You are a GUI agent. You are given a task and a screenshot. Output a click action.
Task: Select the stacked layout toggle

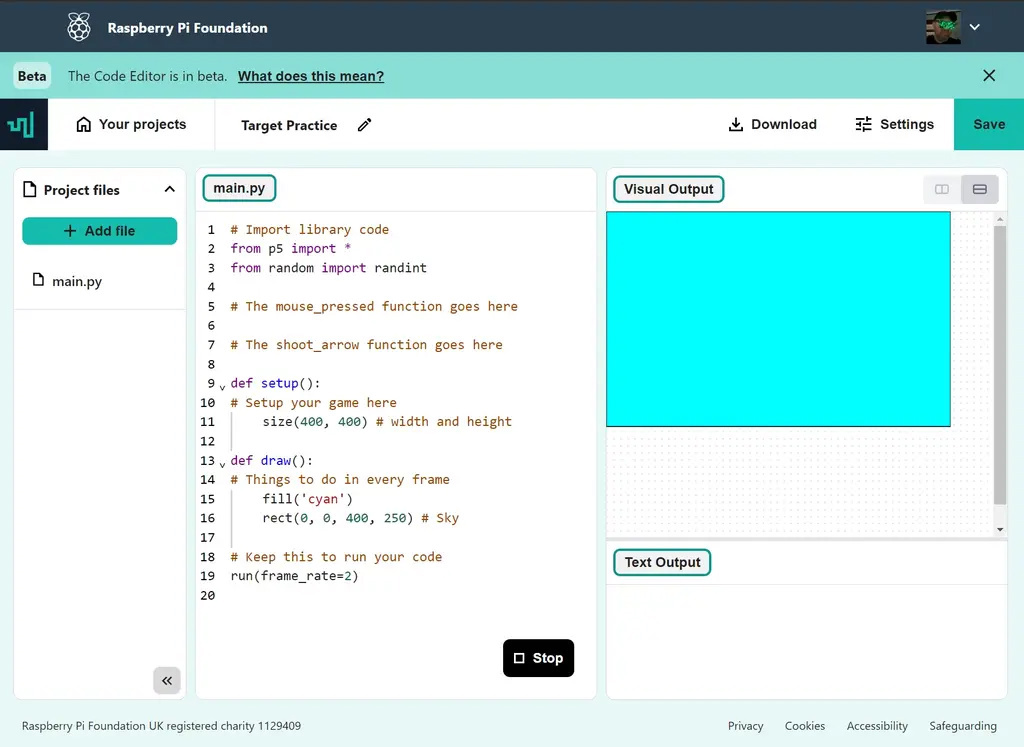click(979, 189)
